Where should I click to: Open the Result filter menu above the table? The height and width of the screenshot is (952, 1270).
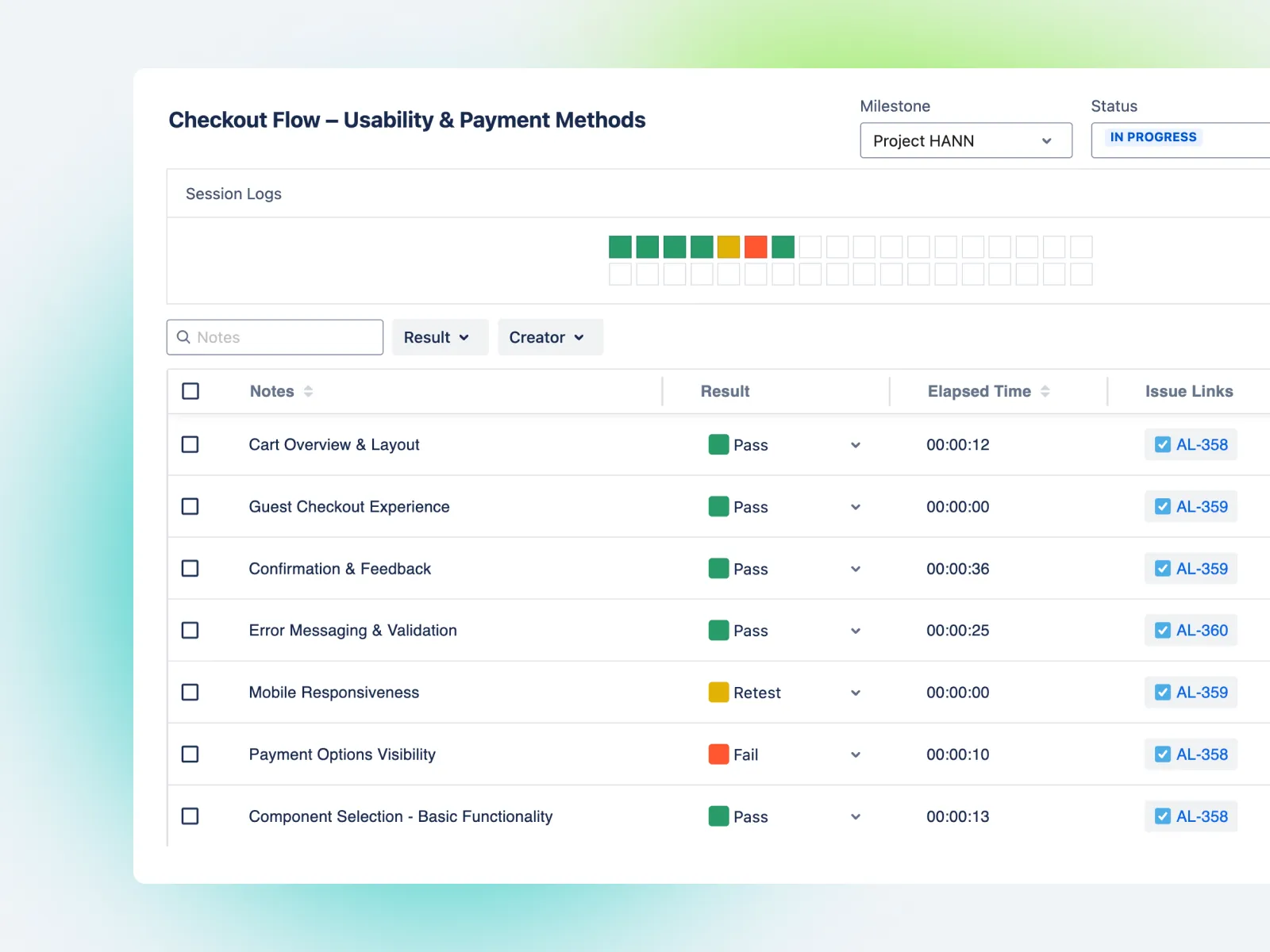pos(440,337)
